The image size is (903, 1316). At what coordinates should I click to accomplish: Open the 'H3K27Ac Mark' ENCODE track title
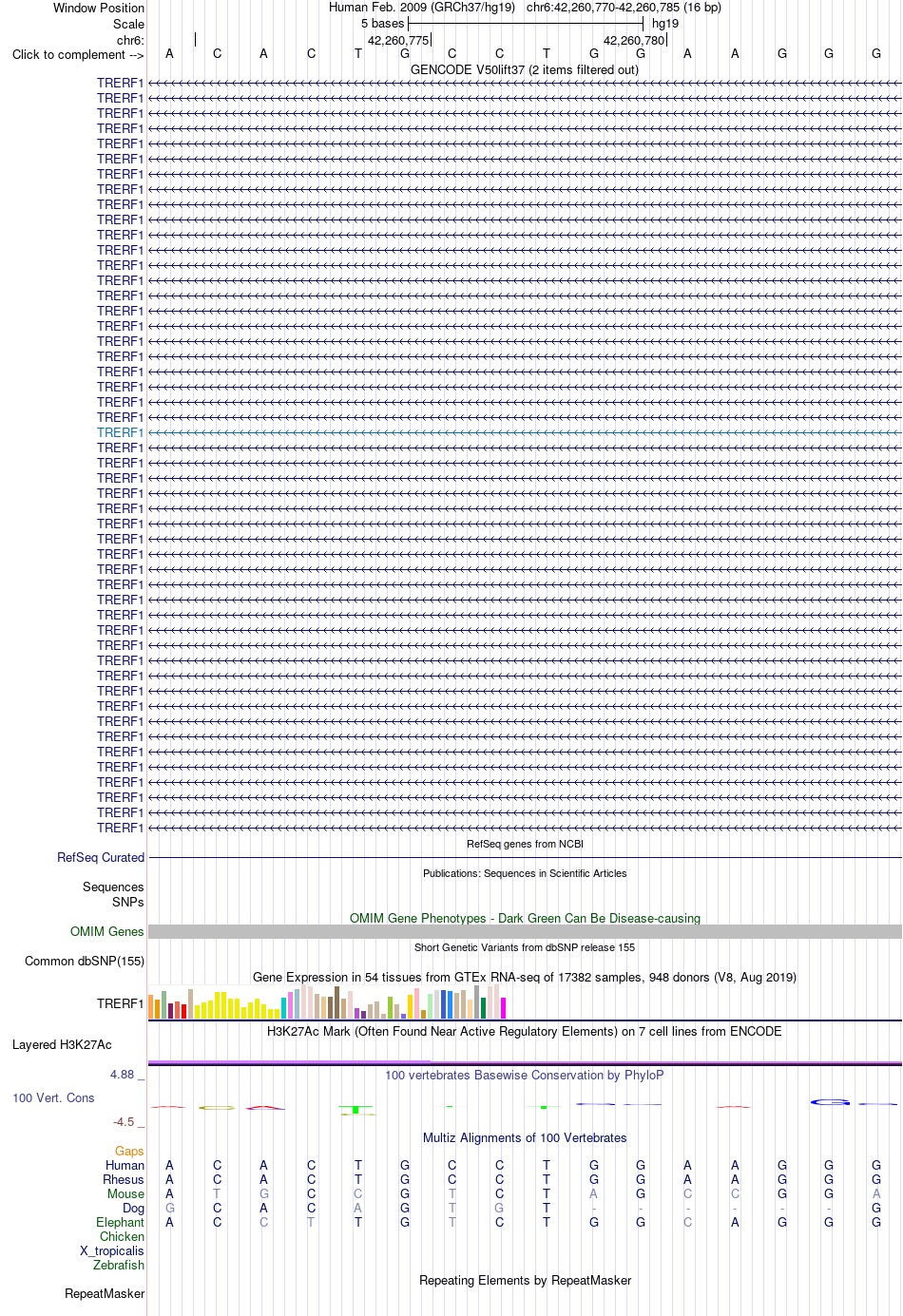tap(525, 1031)
